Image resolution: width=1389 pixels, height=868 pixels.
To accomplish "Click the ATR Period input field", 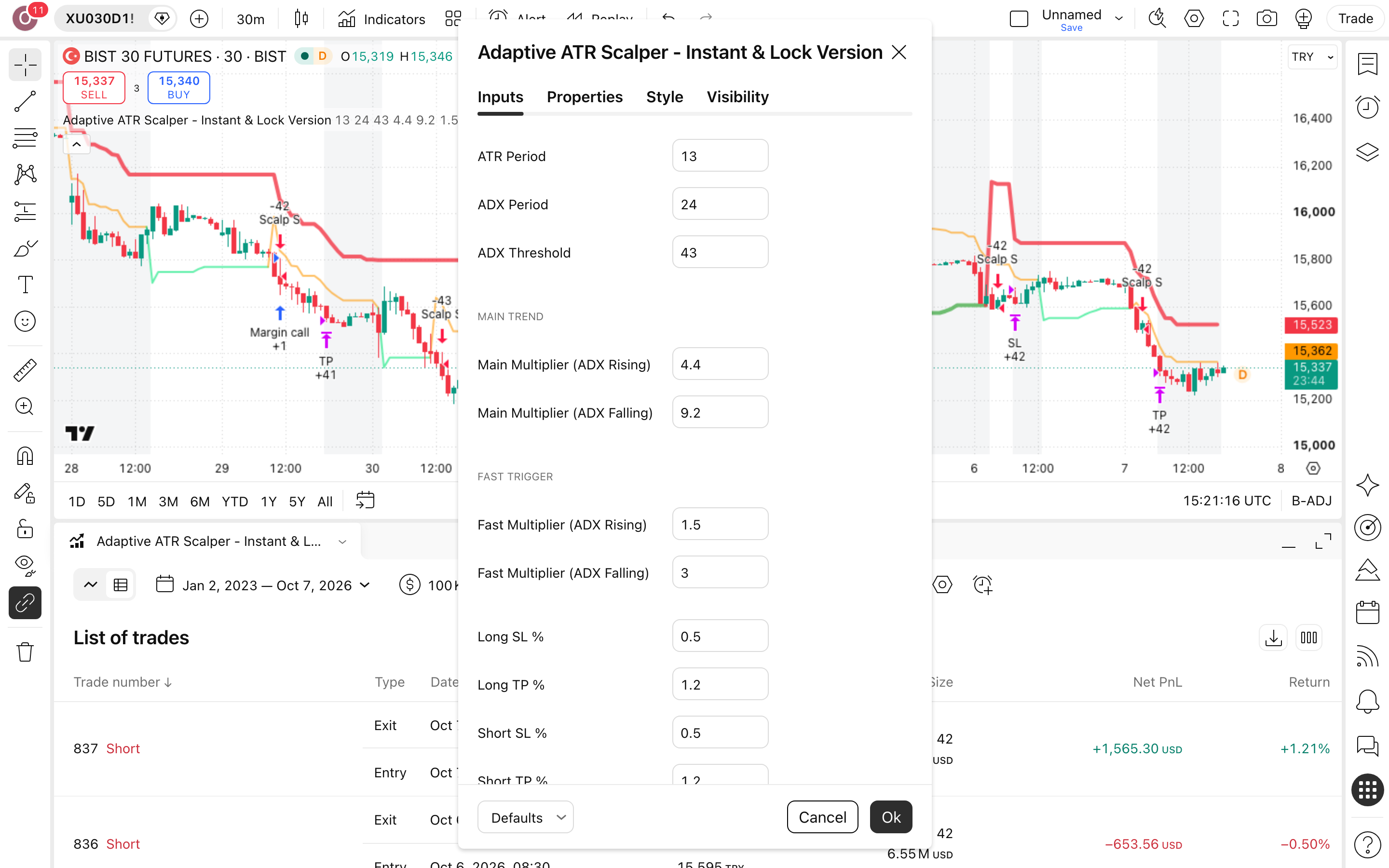I will 720,156.
